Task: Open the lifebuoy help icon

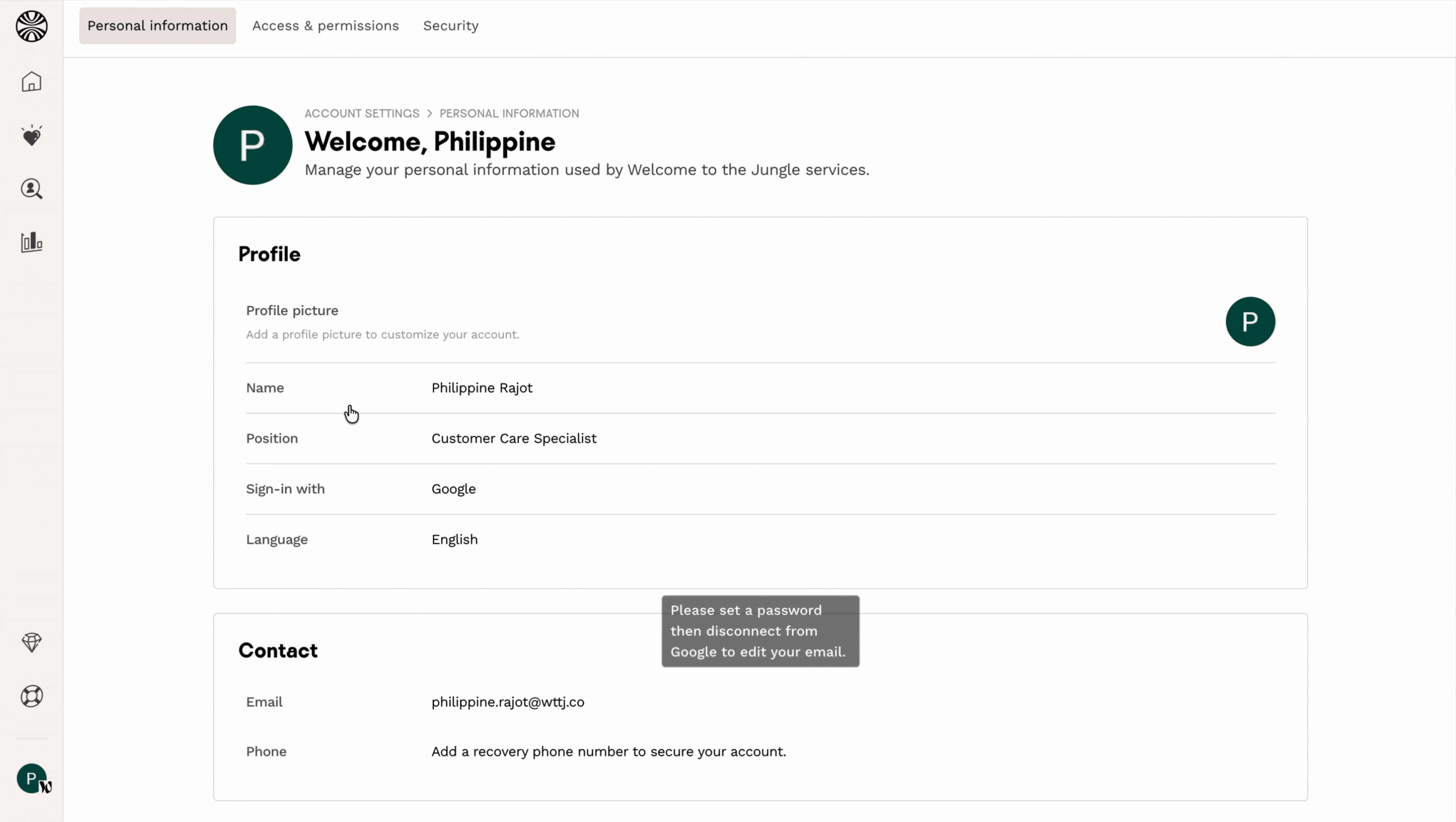Action: 32,696
